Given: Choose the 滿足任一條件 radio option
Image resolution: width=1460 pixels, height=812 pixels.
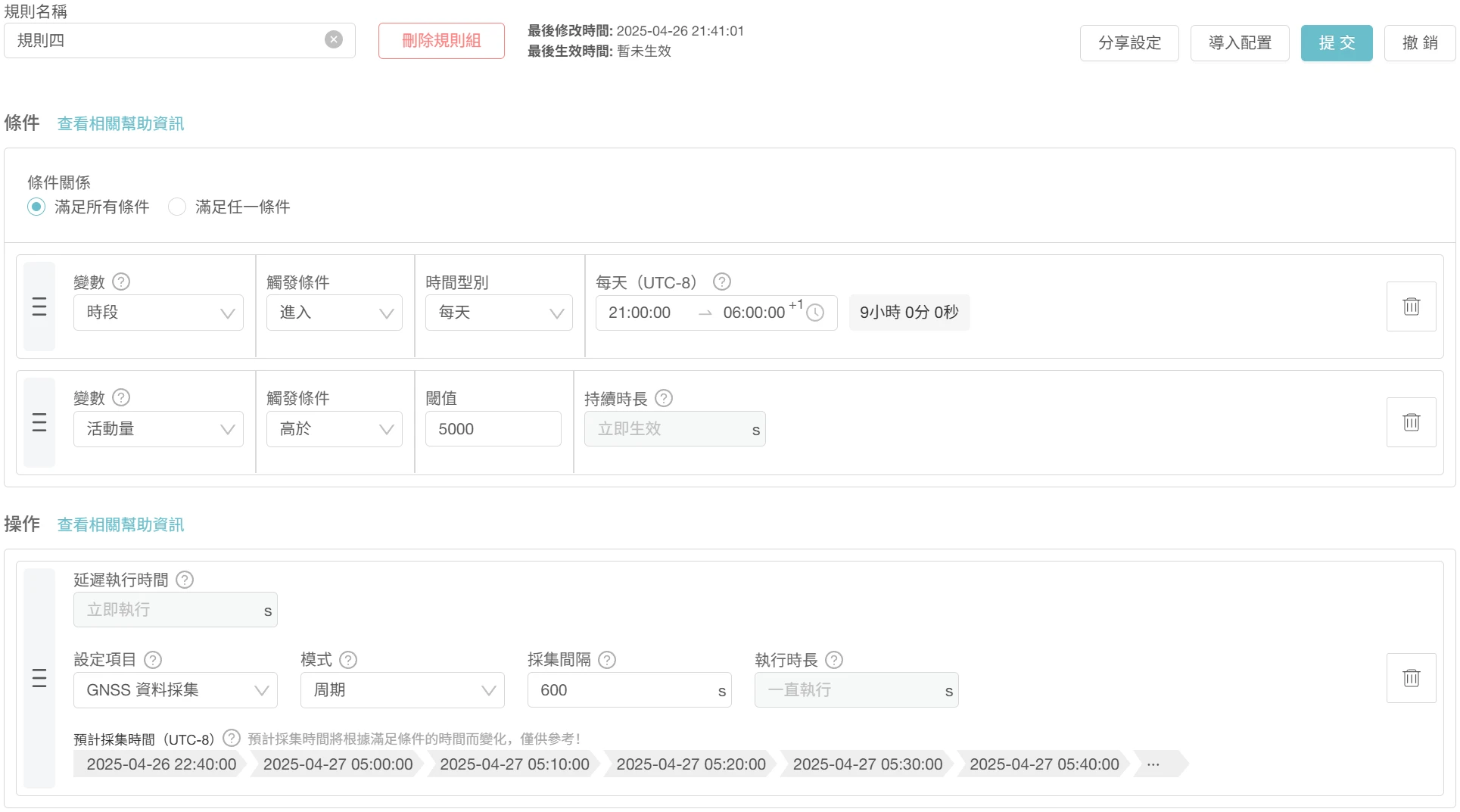Looking at the screenshot, I should (x=177, y=207).
